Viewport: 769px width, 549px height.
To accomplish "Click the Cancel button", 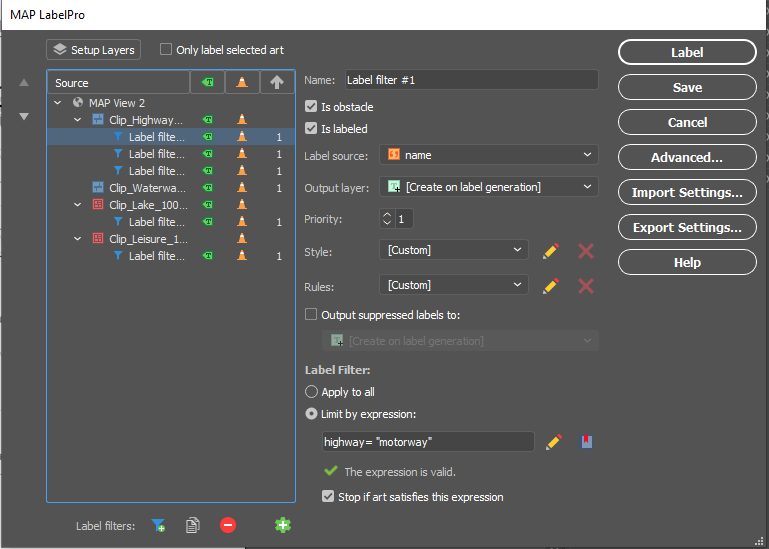I will click(687, 122).
